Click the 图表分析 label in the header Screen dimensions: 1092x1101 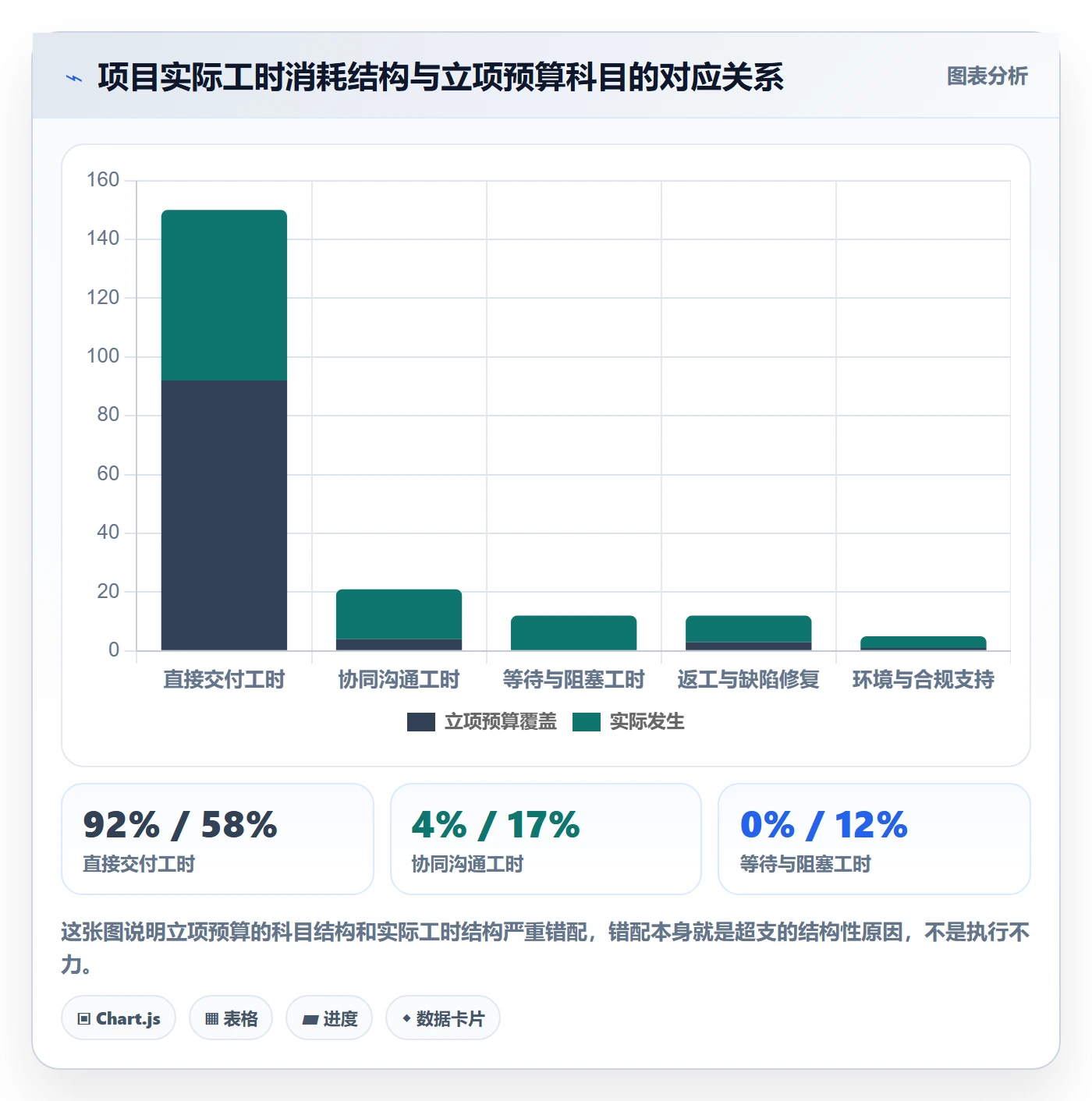987,76
